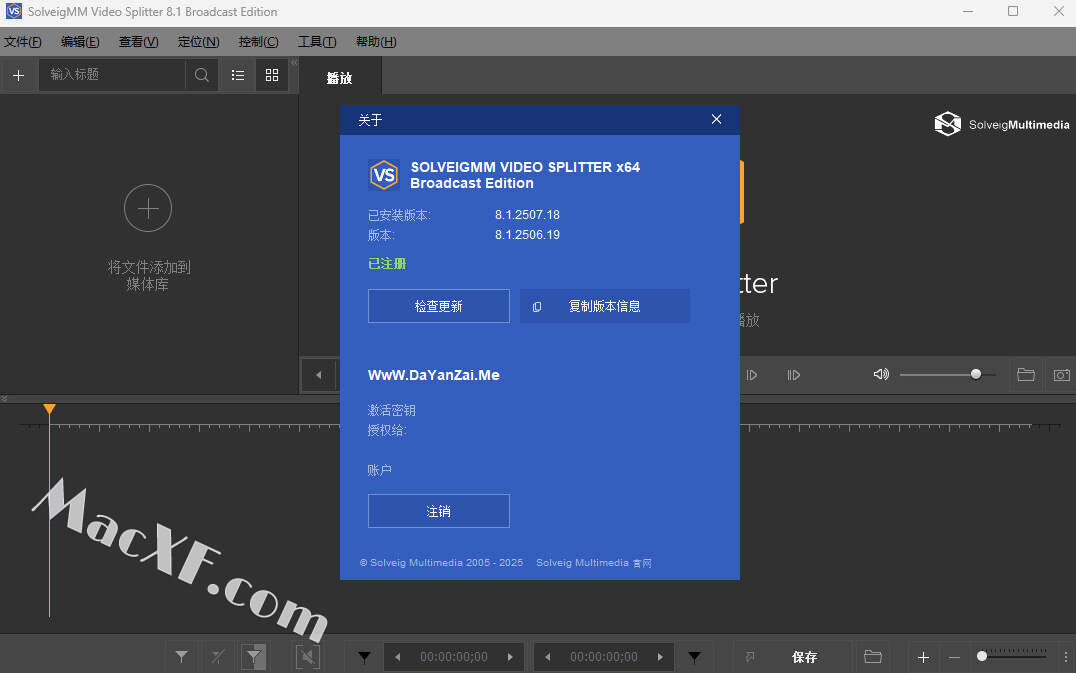The height and width of the screenshot is (673, 1076).
Task: Collapse the timeline panel double chevron
Action: 5,399
